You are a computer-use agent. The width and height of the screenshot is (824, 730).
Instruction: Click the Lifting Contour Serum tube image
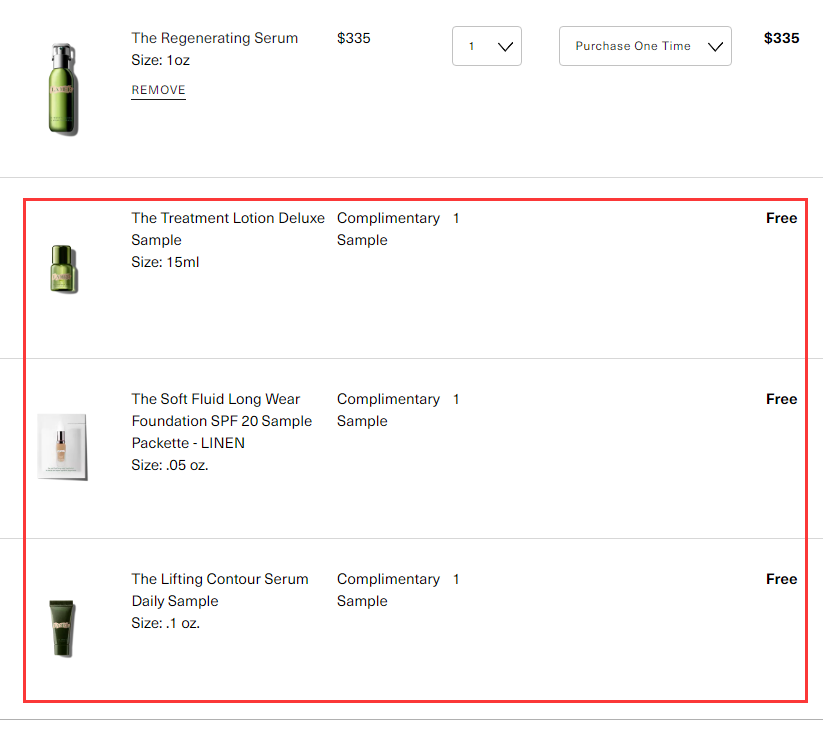[x=63, y=628]
